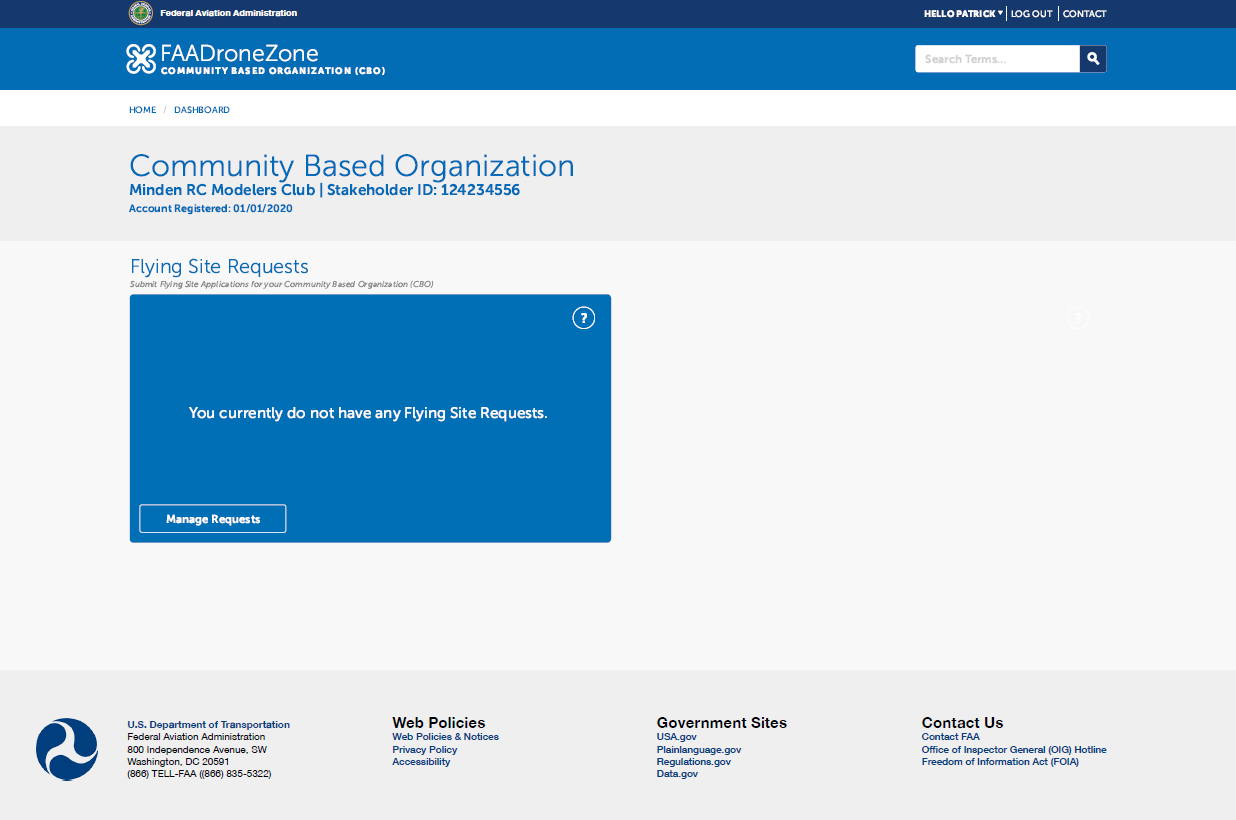Open the Privacy Policy footer link
Screen dimensions: 1236x820
coord(424,749)
